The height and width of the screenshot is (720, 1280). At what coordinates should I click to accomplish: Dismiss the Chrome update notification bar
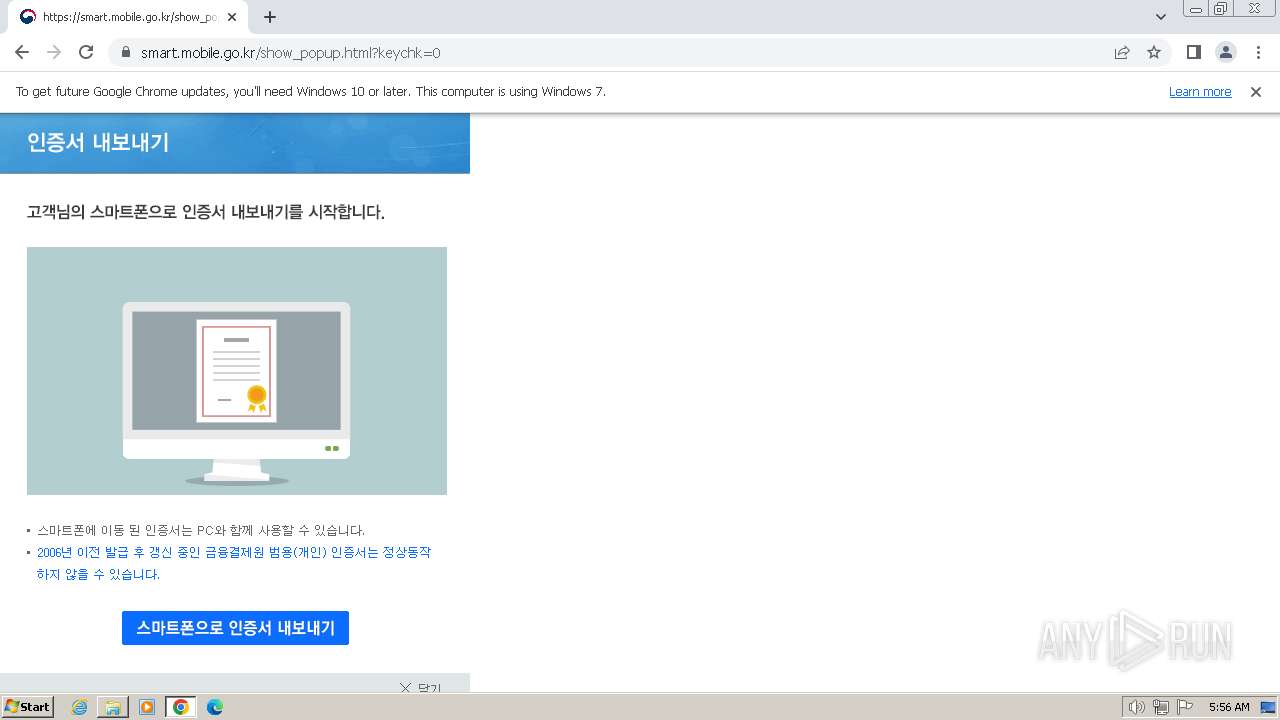pos(1256,91)
